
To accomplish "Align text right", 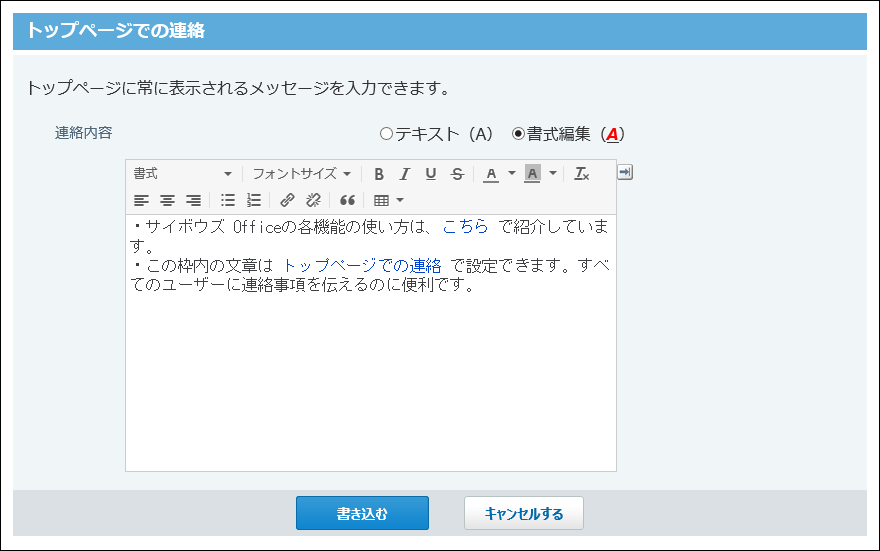I will (193, 200).
